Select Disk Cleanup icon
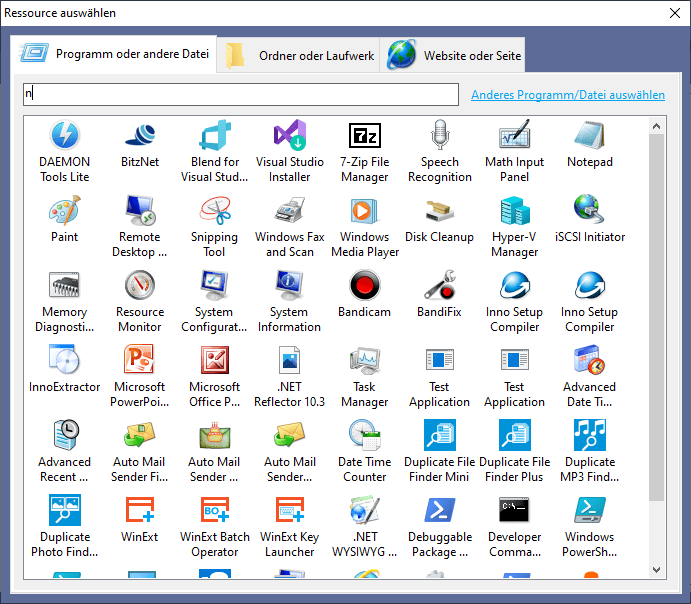This screenshot has height=604, width=691. coord(439,211)
